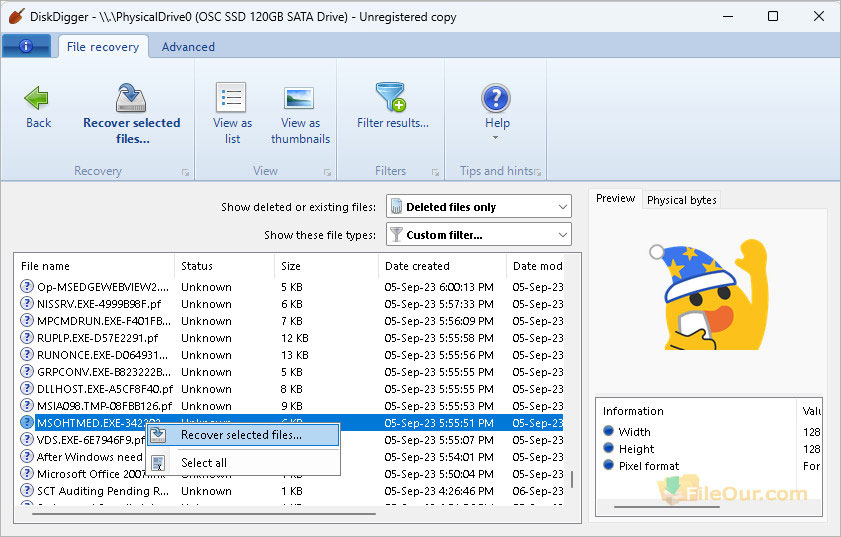Choose Recover selected files in context menu
Viewport: 841px width, 537px height.
243,435
